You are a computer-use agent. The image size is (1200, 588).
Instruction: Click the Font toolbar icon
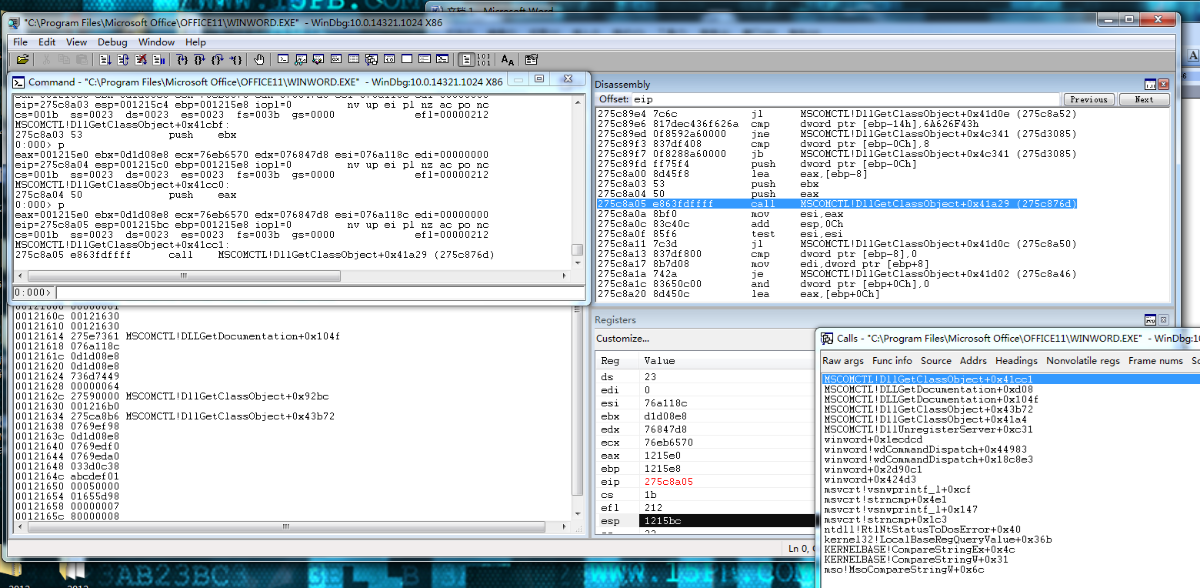508,60
